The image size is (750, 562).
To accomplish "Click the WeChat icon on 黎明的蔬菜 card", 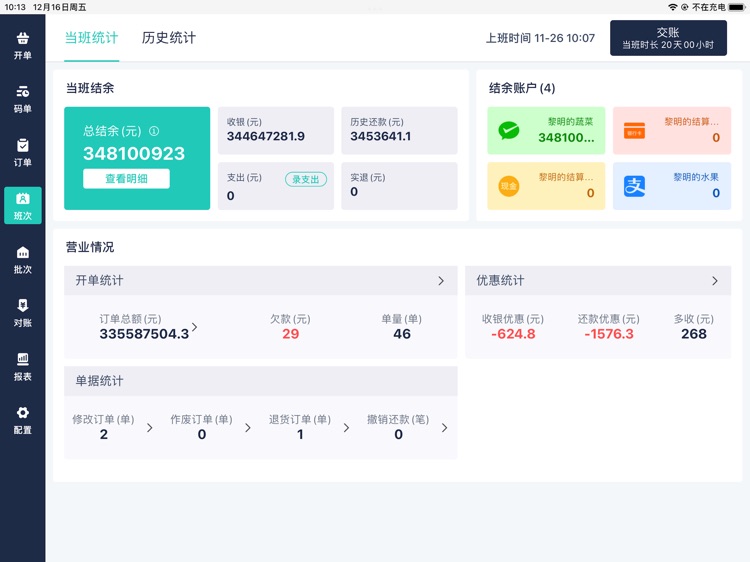I will point(508,130).
